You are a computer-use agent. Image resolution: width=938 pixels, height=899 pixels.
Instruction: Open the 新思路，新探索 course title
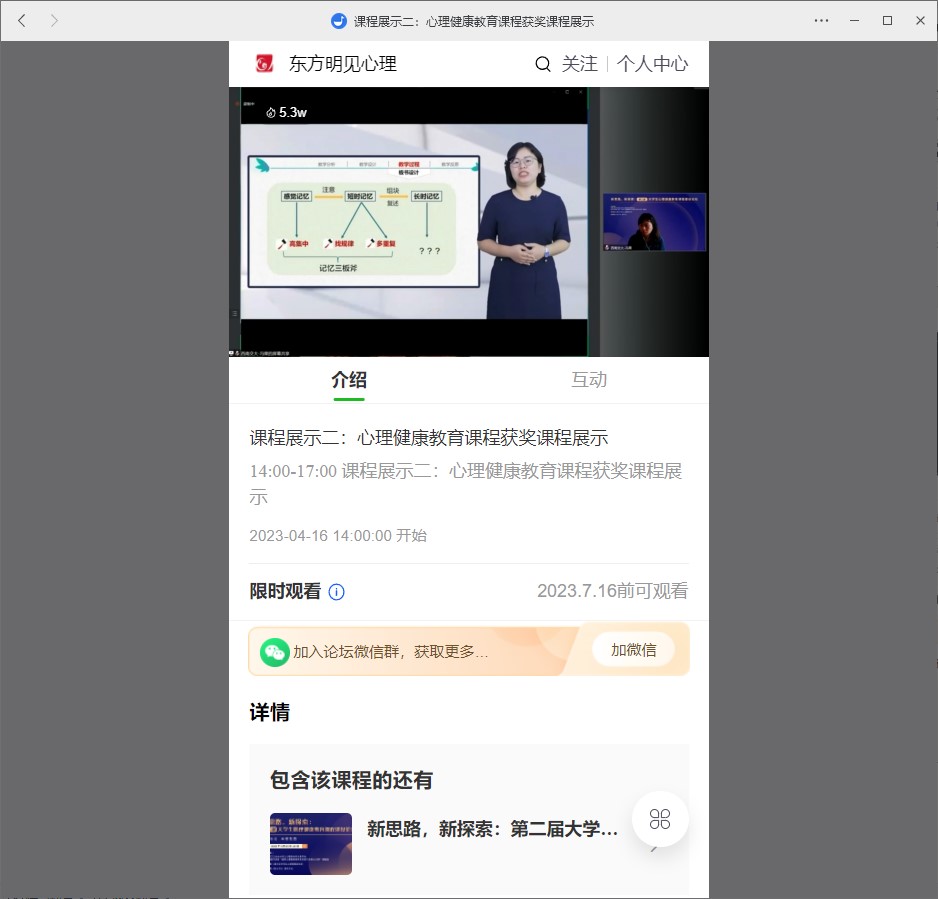(492, 829)
